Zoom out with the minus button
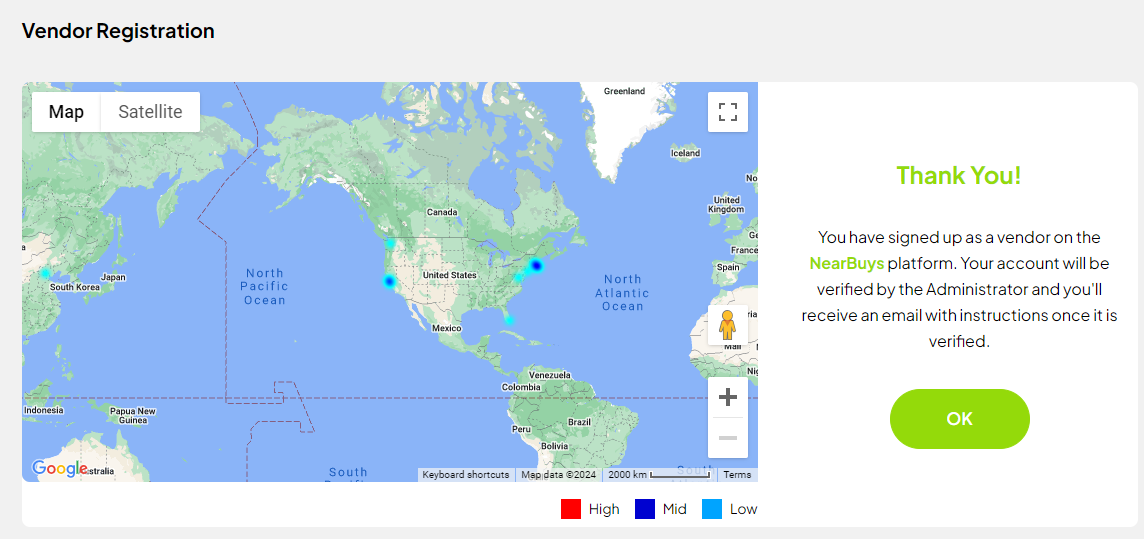 [728, 438]
